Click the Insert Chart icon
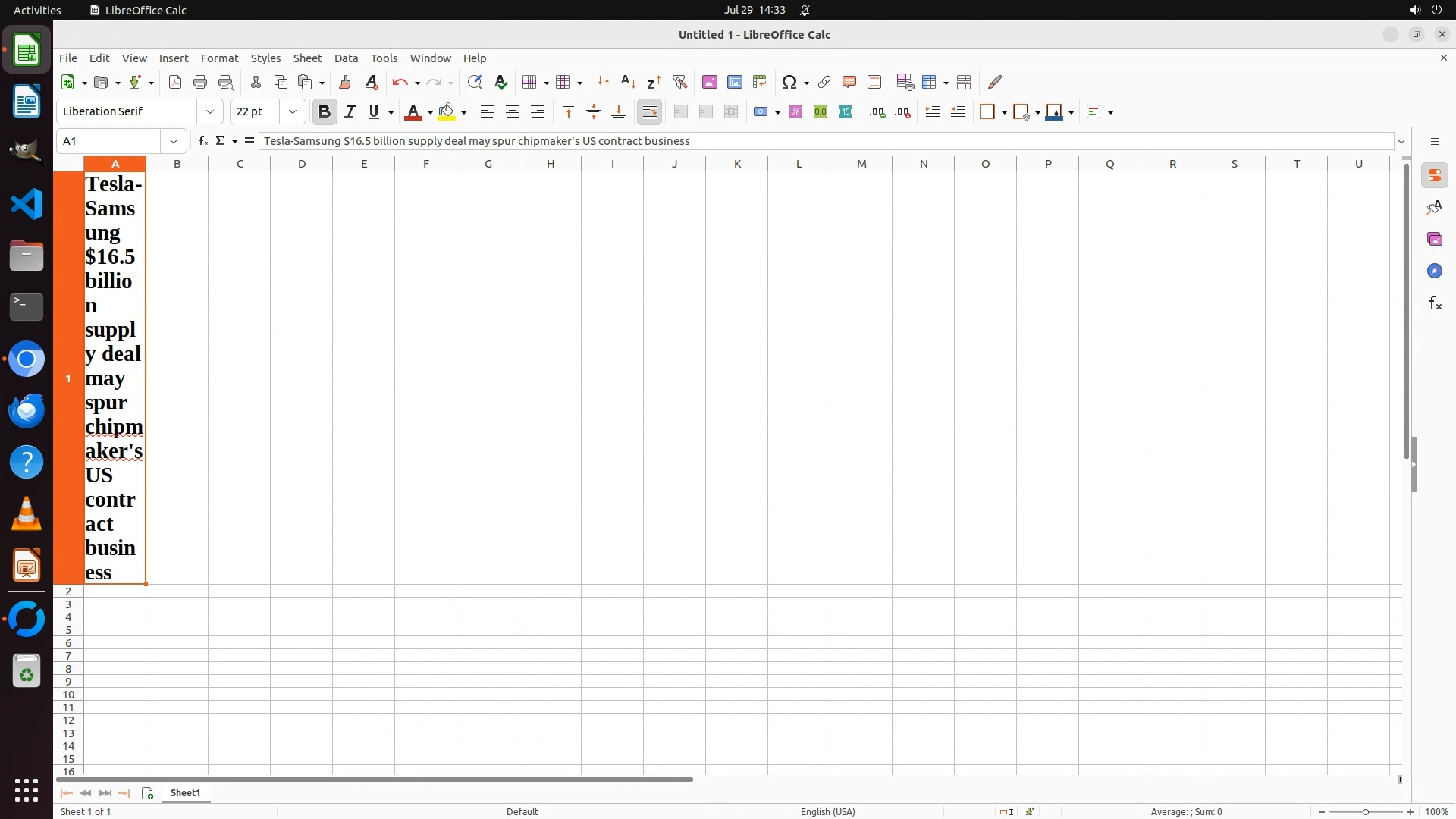This screenshot has height=819, width=1456. (735, 82)
